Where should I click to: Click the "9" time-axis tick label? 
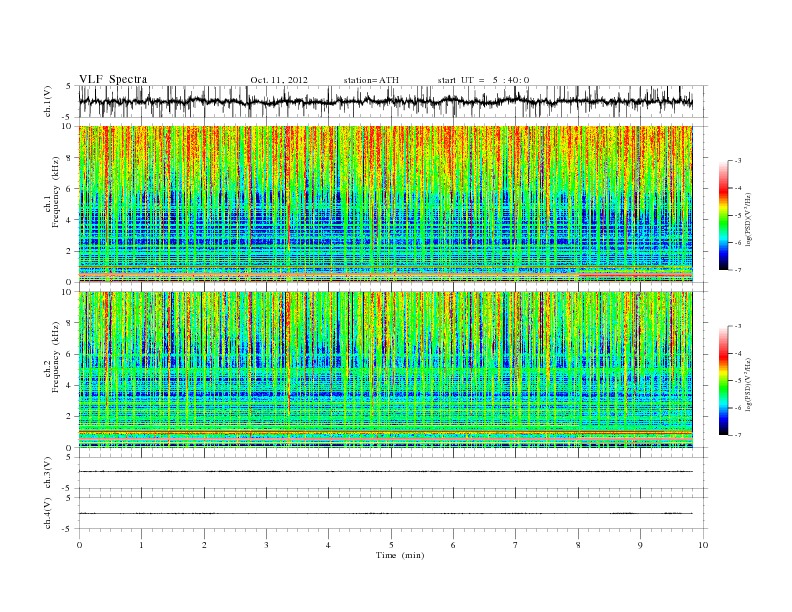[640, 545]
